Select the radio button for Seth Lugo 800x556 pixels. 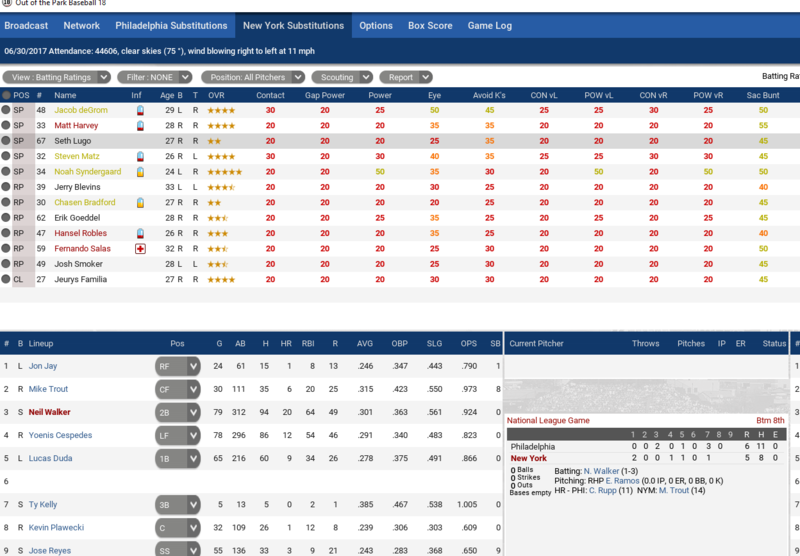[6, 140]
